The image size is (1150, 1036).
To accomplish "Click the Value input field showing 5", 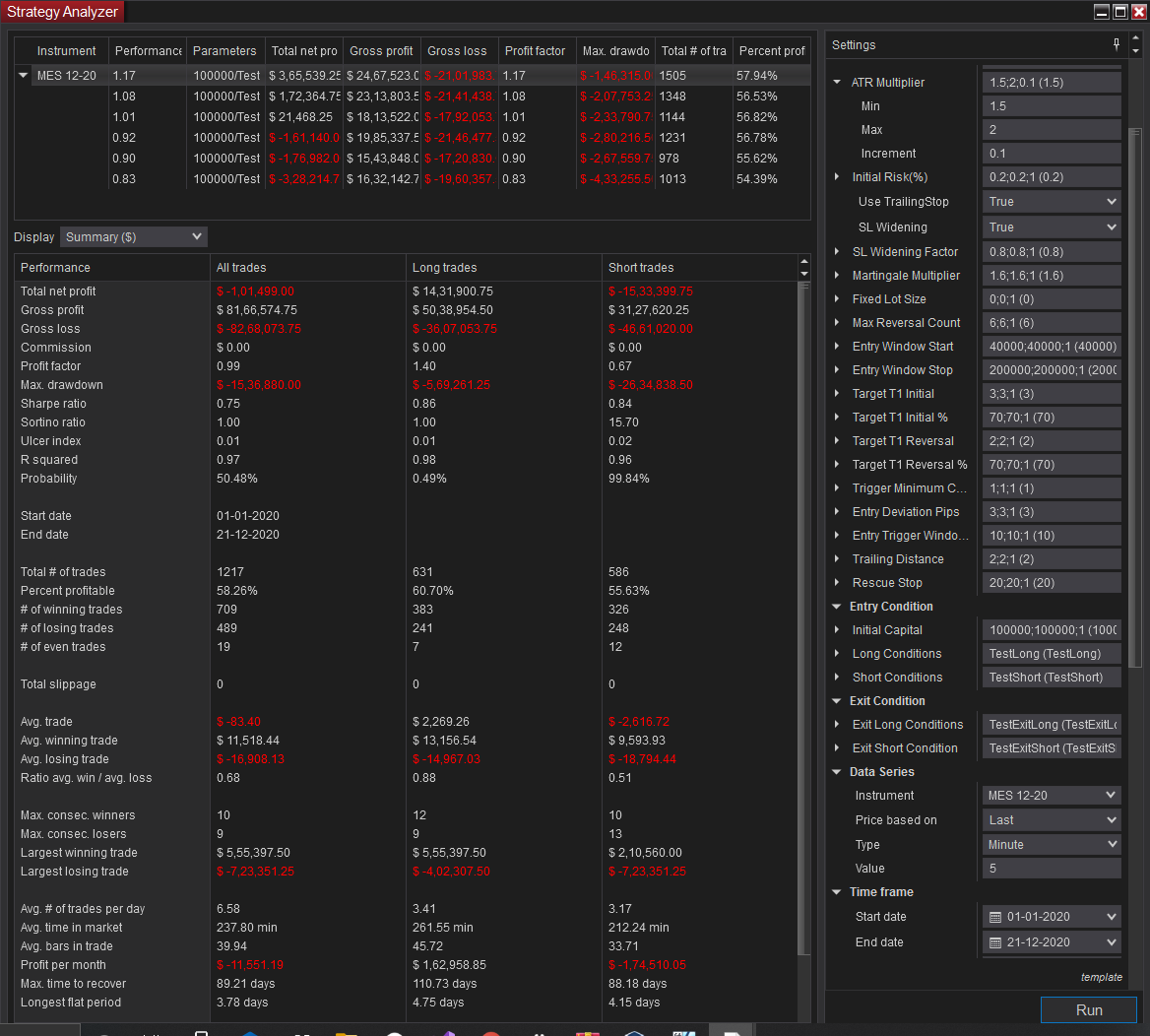I will coord(1051,868).
